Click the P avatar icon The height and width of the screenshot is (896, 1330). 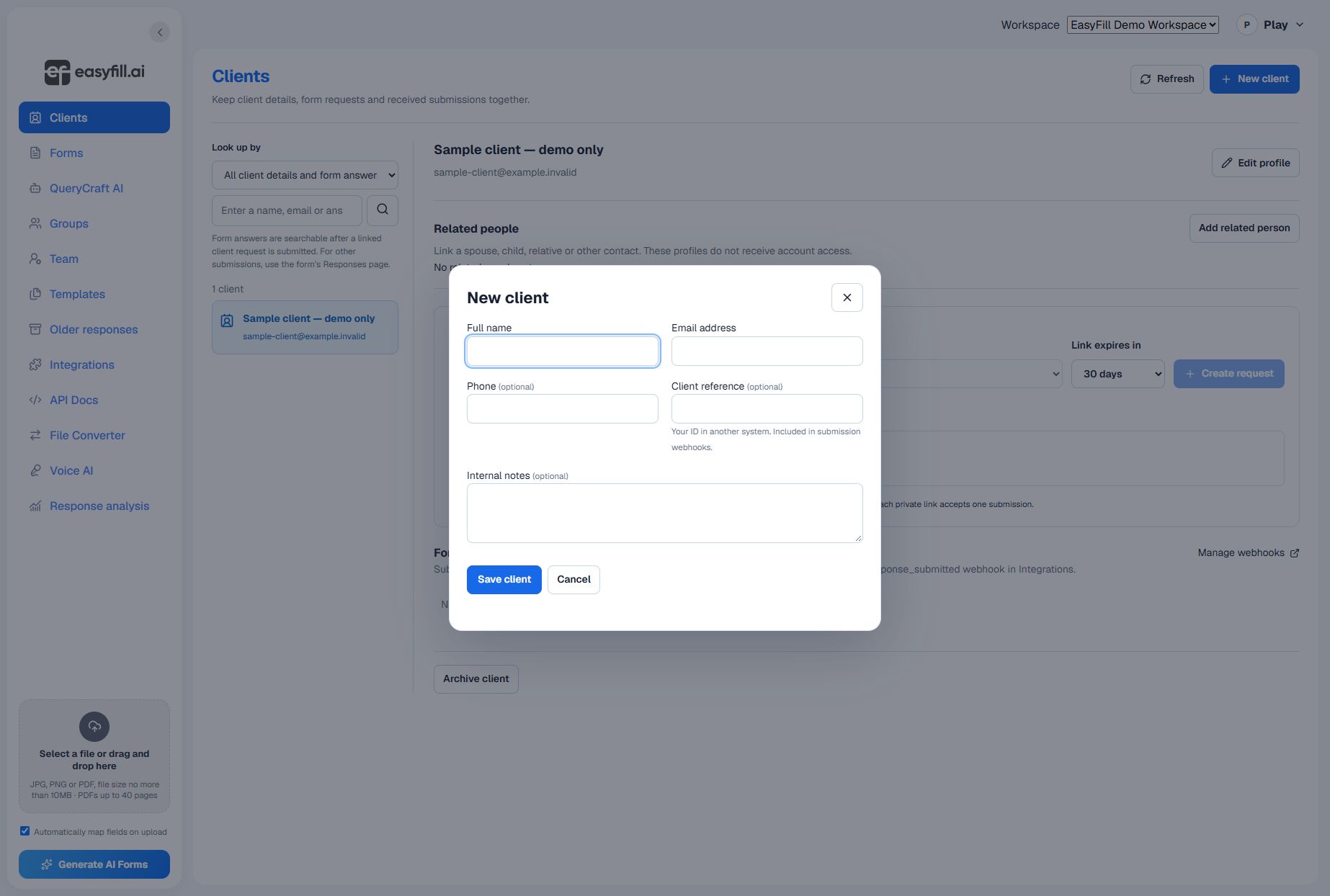pos(1246,24)
